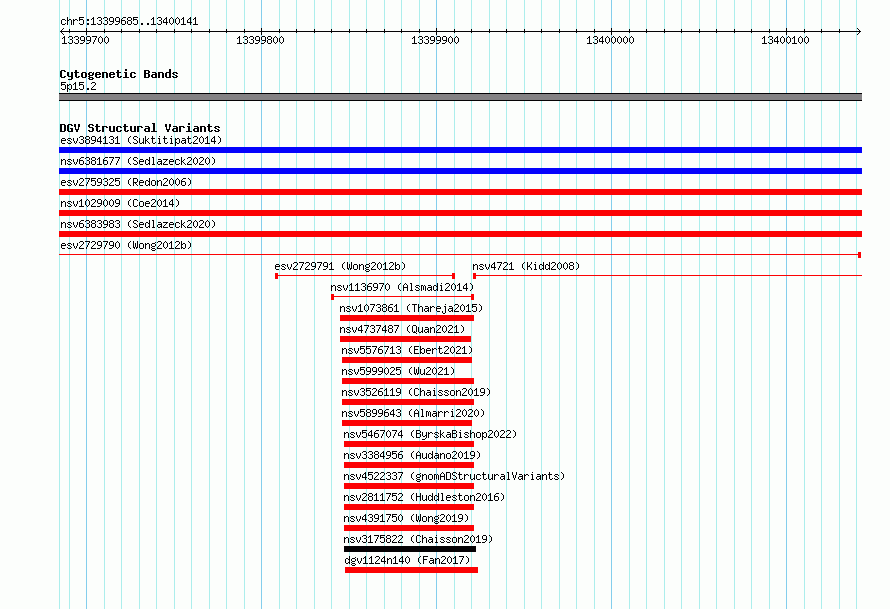Click the ruler's left arrowhead
Image resolution: width=890 pixels, height=609 pixels.
[62, 32]
